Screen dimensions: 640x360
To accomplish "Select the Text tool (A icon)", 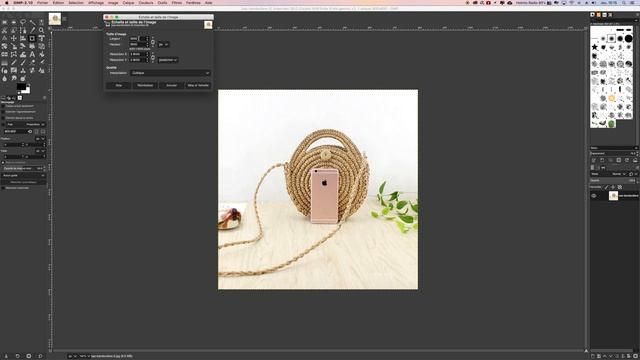I will click(x=32, y=54).
